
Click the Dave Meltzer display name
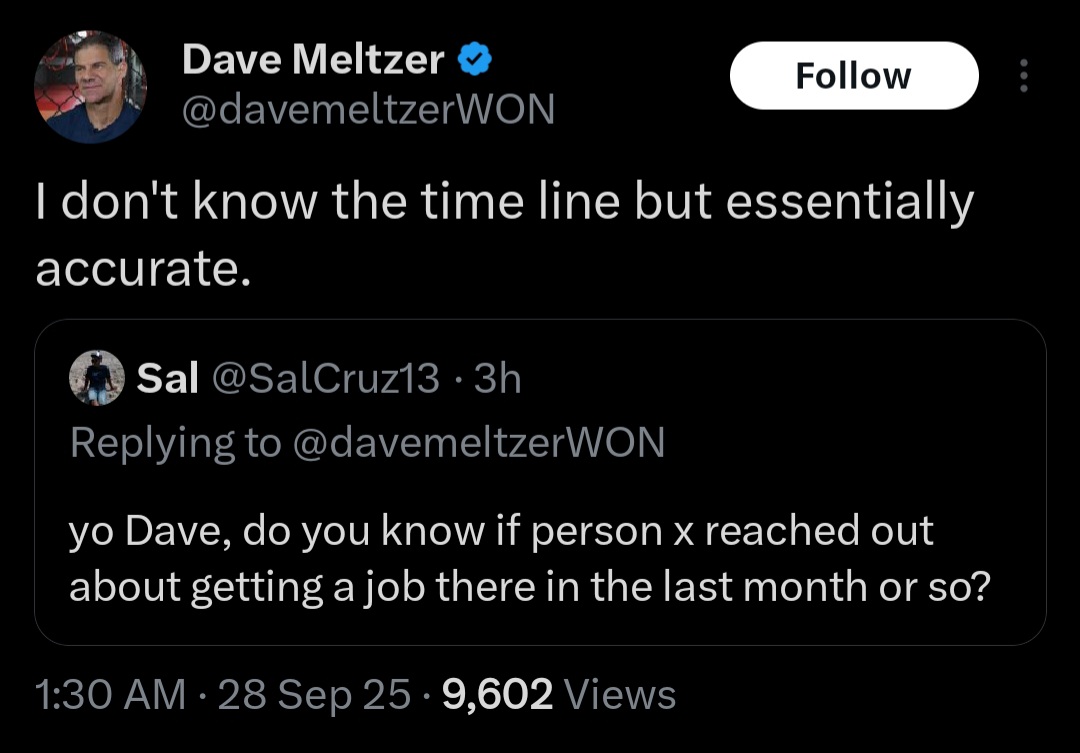point(313,61)
